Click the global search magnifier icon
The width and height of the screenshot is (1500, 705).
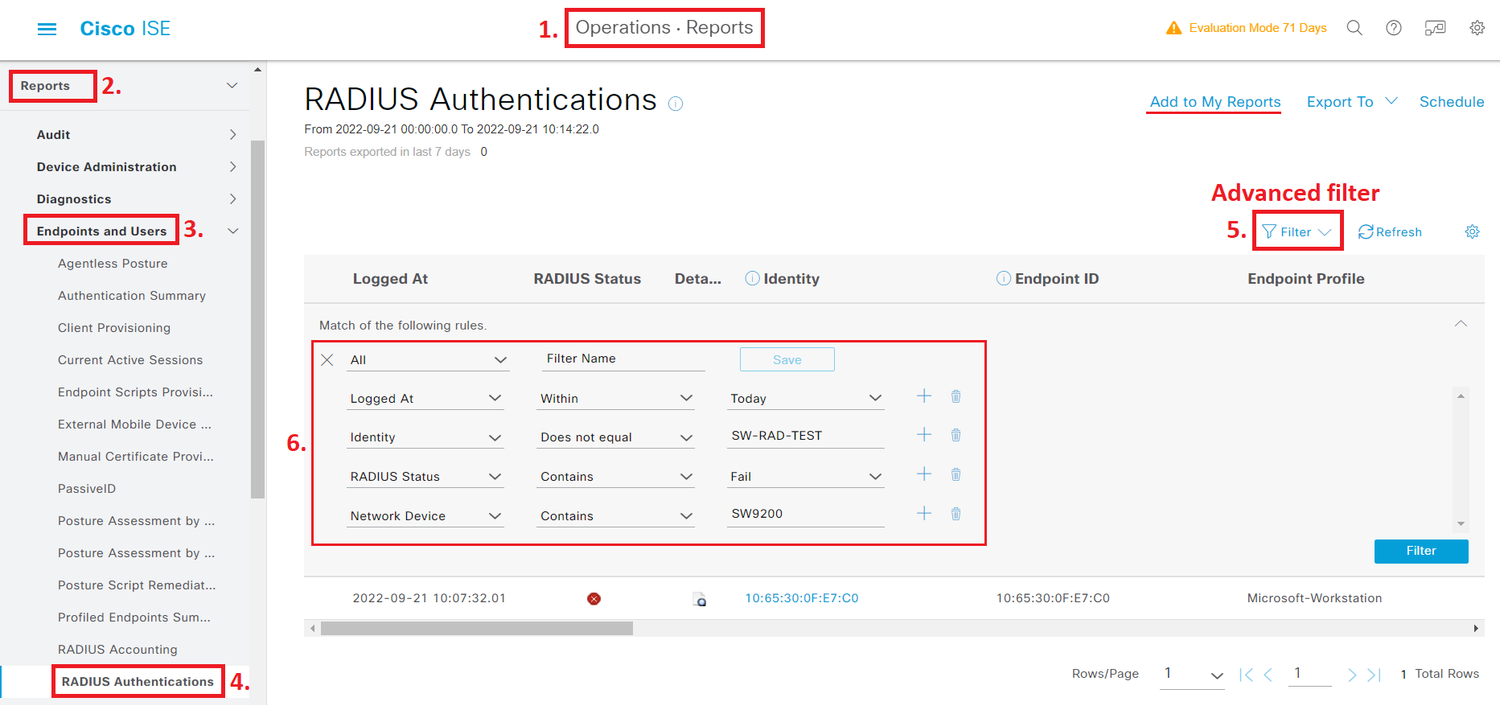pyautogui.click(x=1354, y=27)
